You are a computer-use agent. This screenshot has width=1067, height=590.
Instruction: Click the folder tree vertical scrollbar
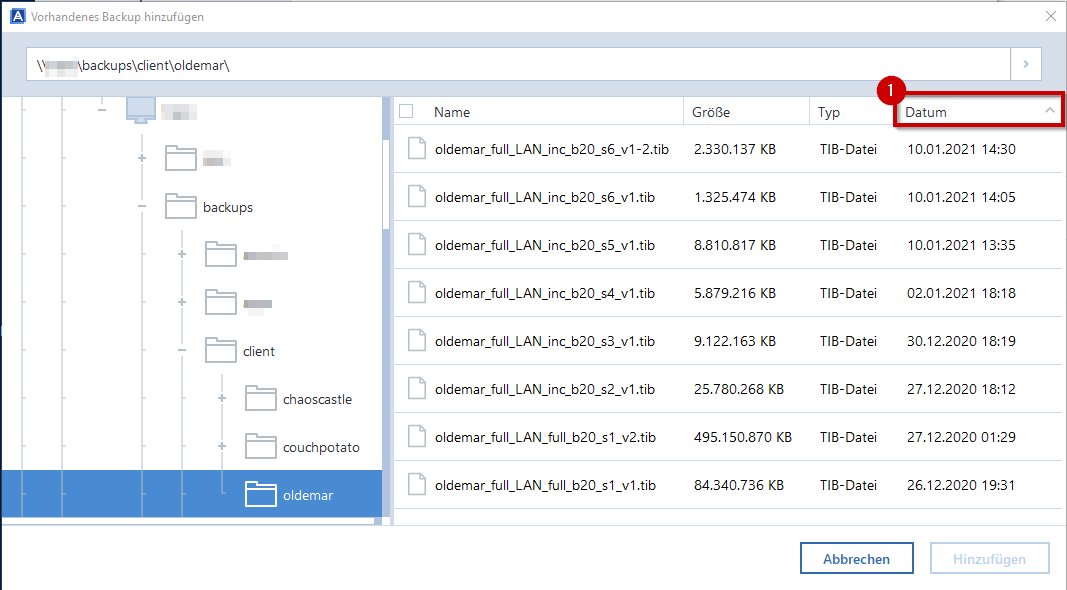click(385, 170)
